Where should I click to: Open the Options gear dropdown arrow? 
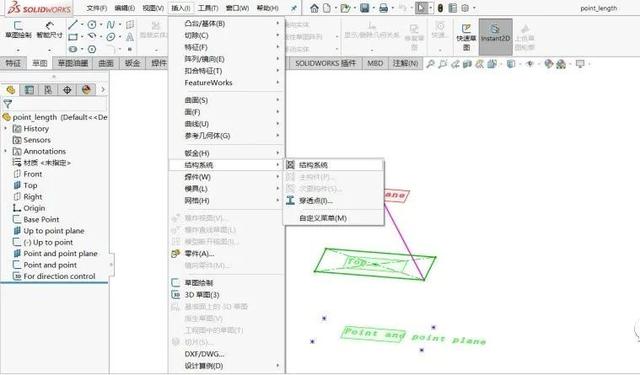(x=474, y=8)
